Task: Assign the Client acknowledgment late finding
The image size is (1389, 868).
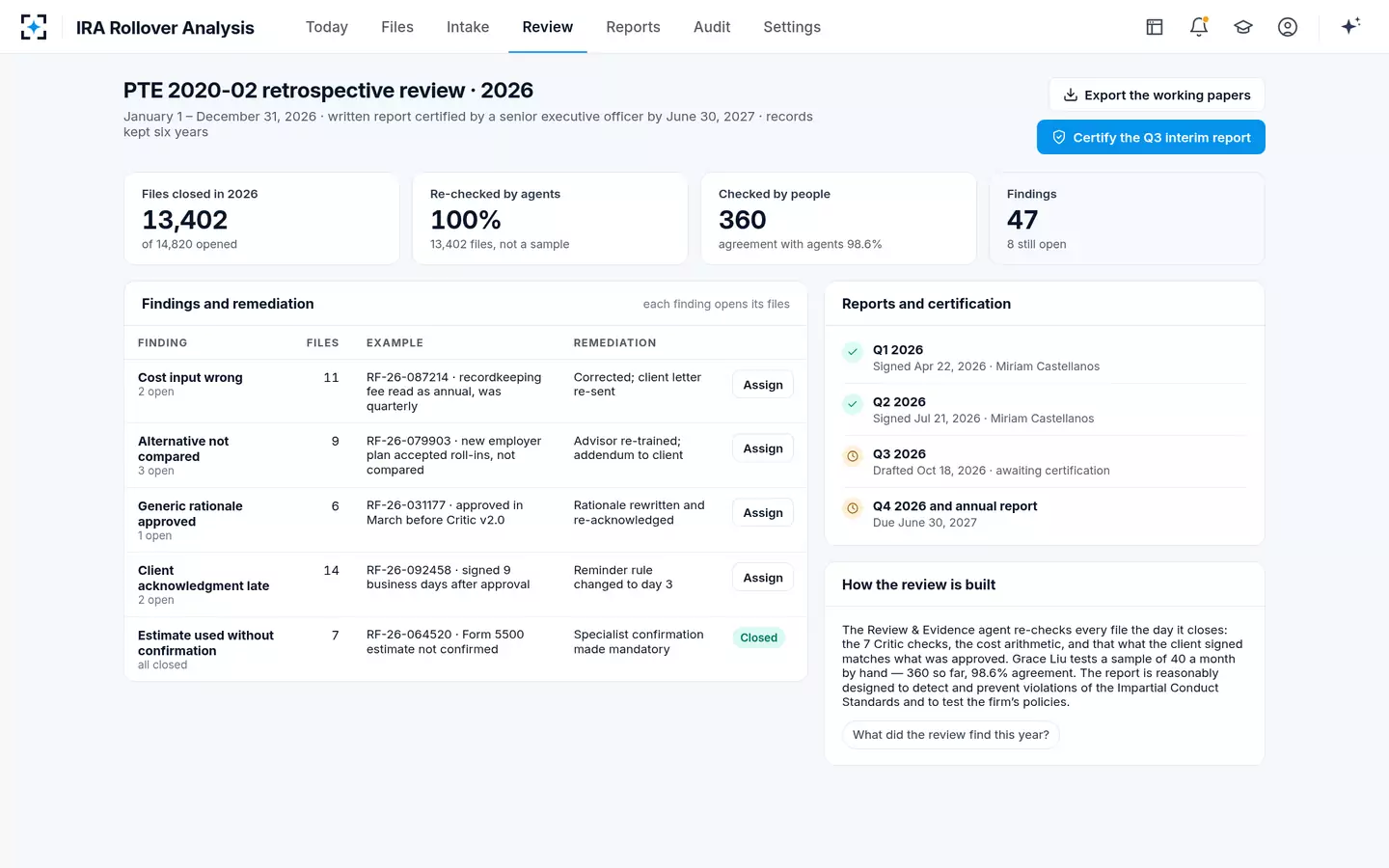Action: pos(763,578)
